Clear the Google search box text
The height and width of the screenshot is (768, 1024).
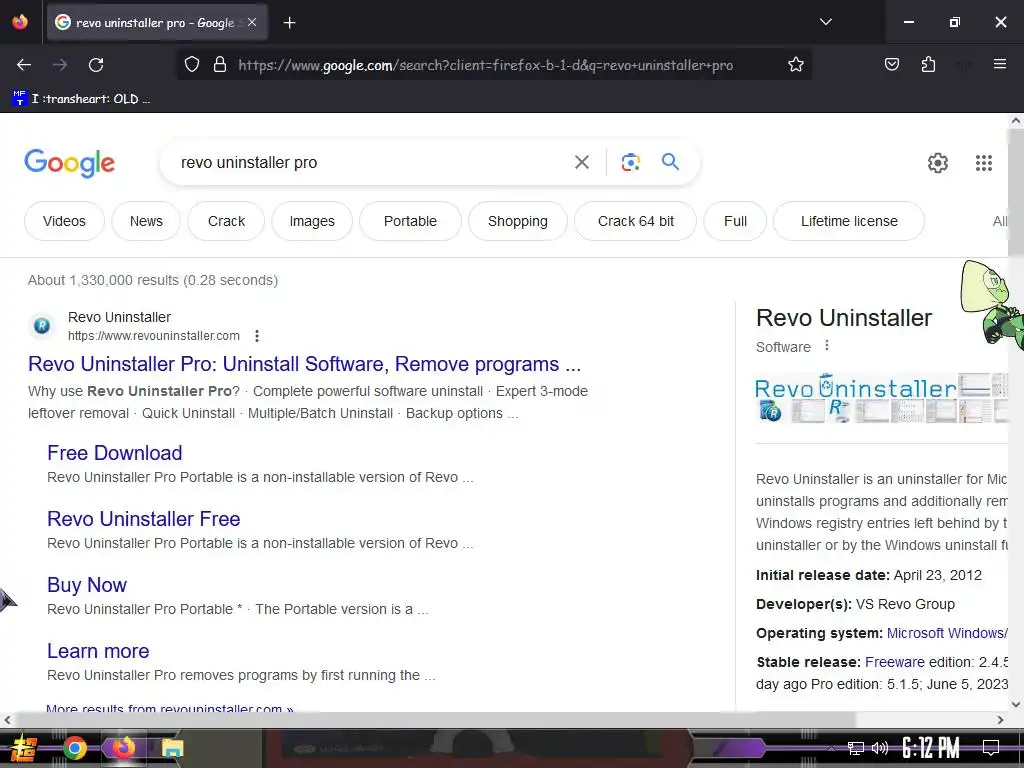click(x=581, y=162)
